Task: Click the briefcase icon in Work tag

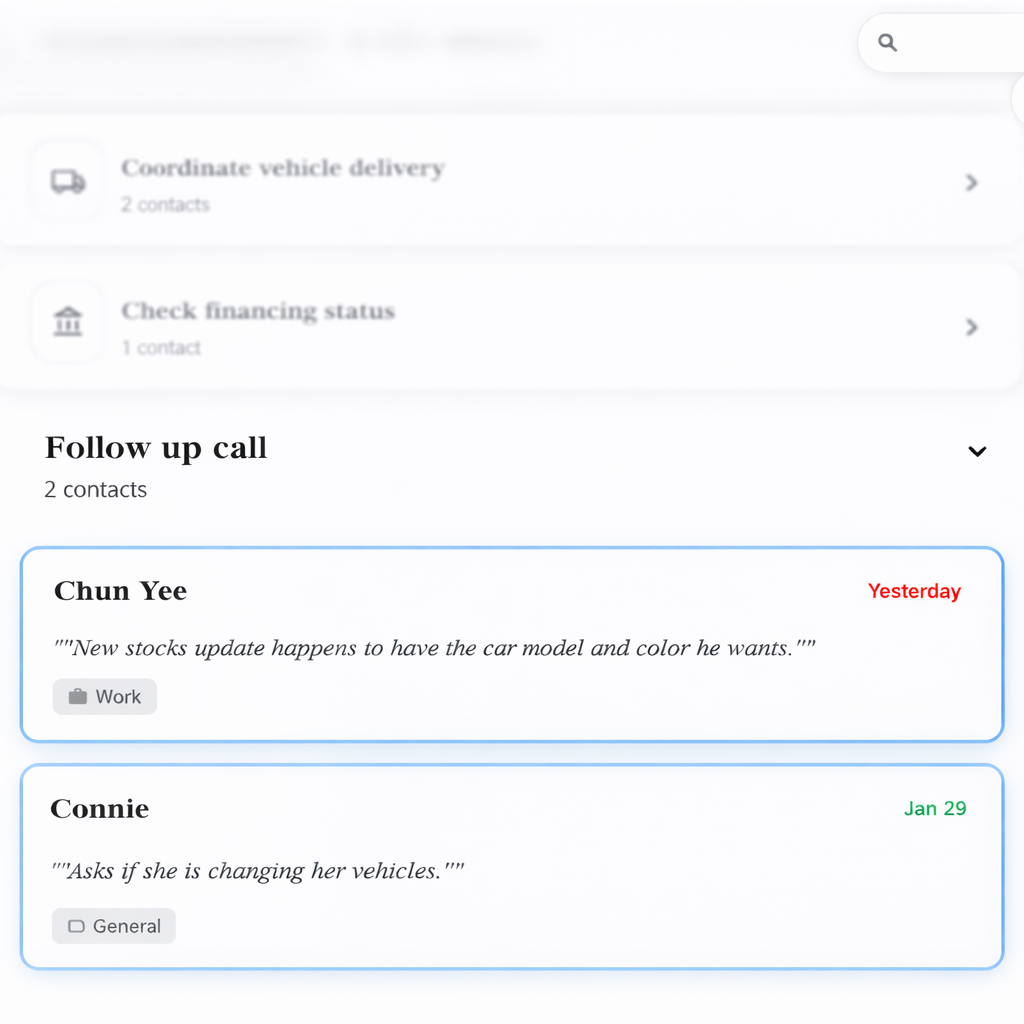Action: [77, 697]
